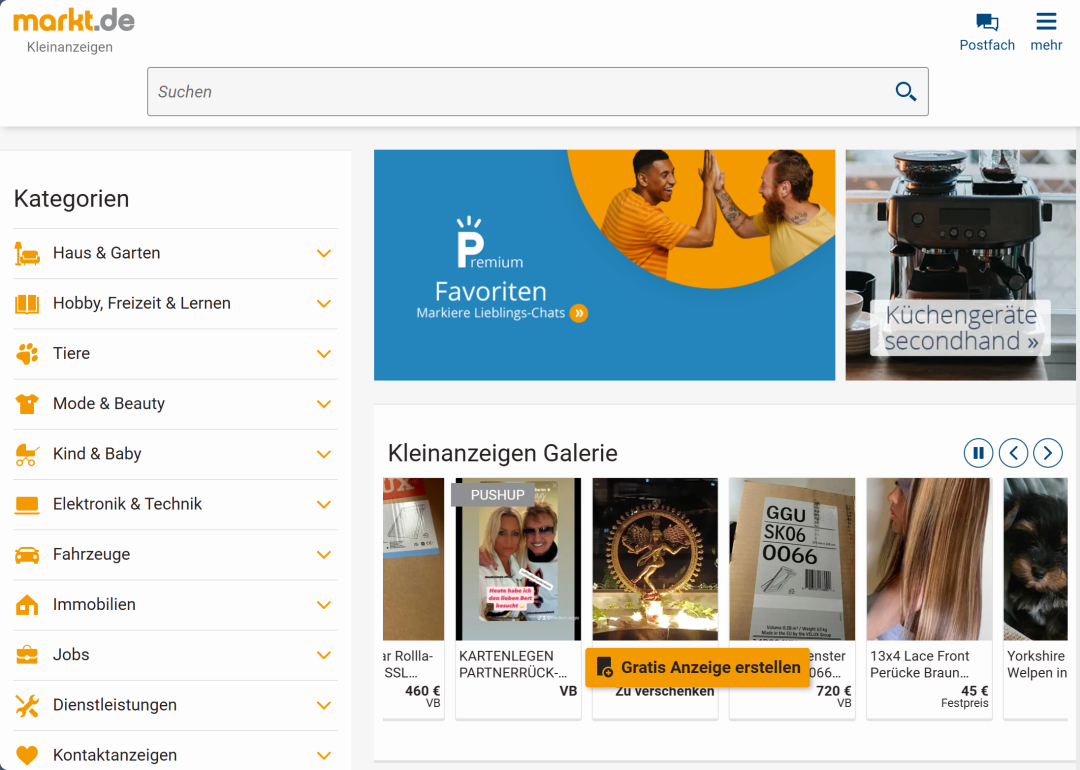Select Hobby, Freizeit & Lernen category
This screenshot has width=1080, height=770.
[142, 304]
